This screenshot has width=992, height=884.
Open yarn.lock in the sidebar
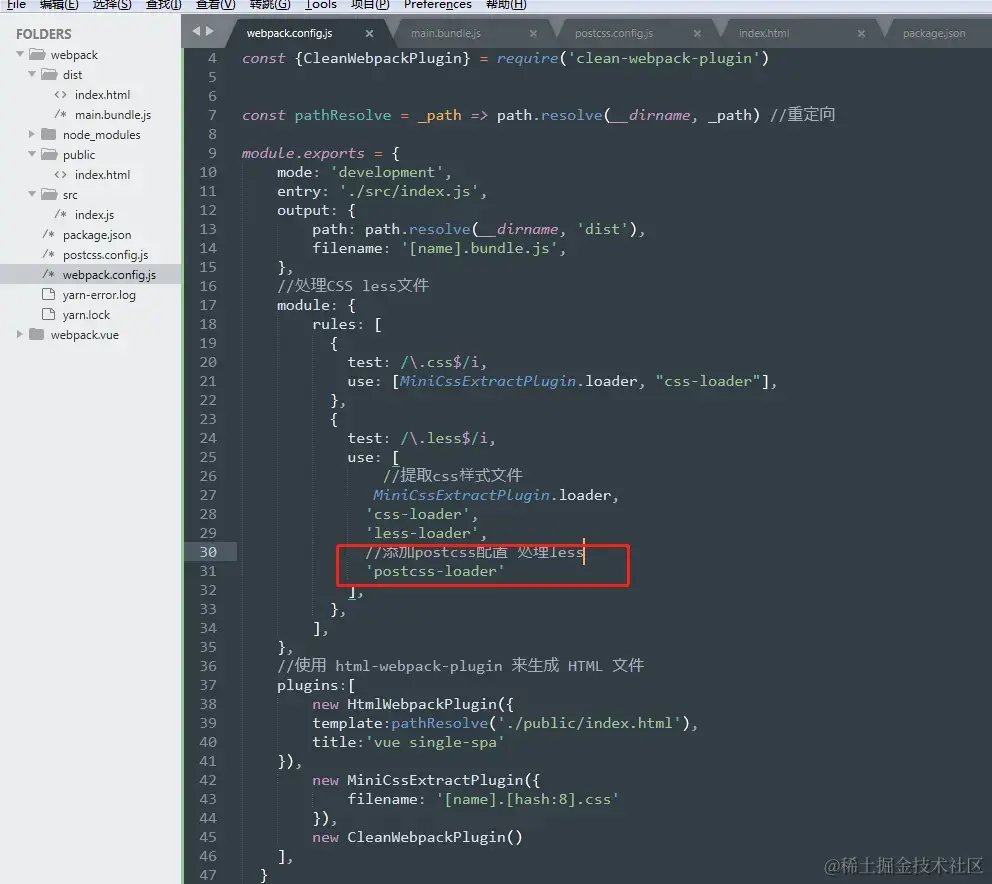click(86, 314)
